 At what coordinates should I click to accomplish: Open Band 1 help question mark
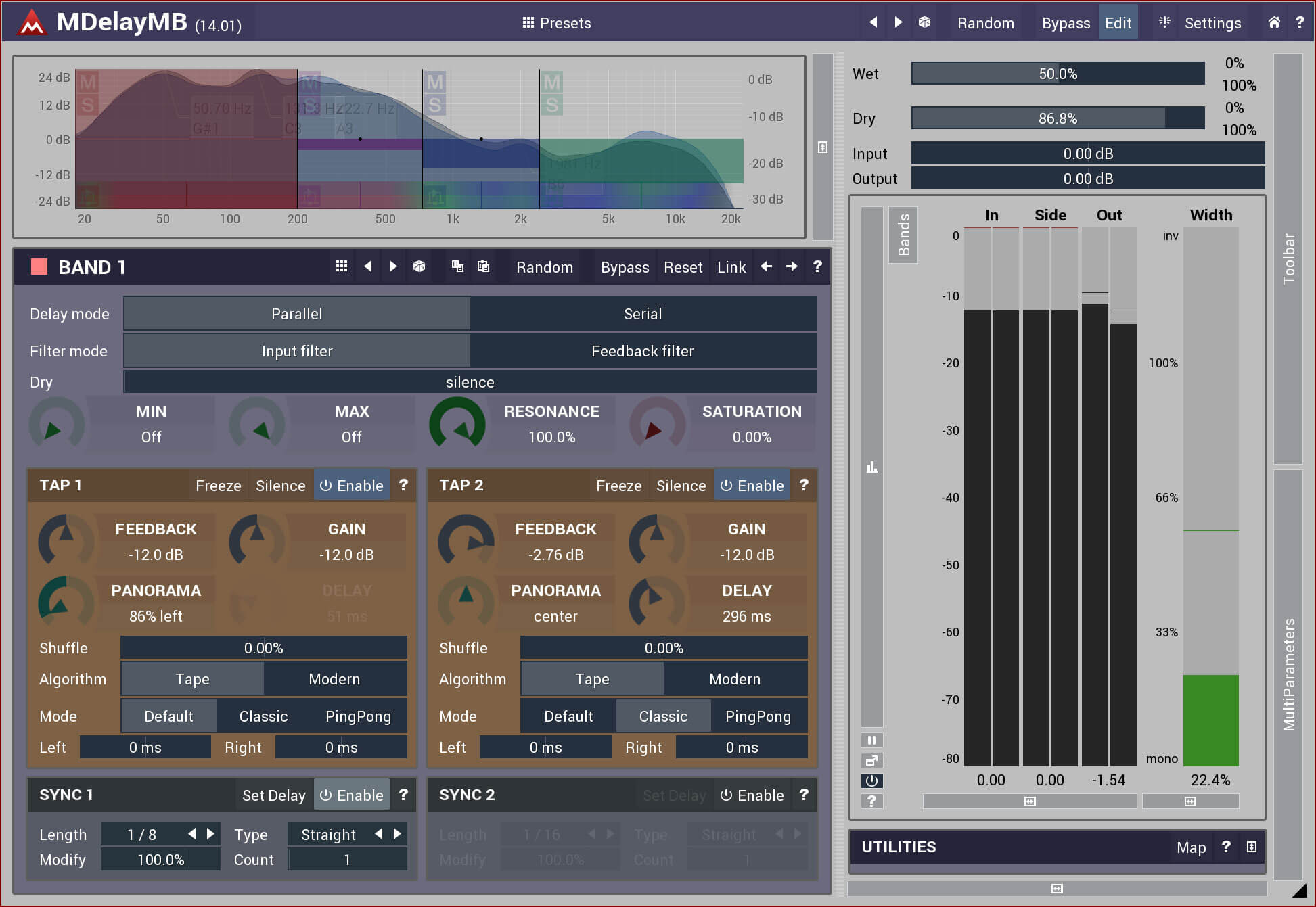817,266
